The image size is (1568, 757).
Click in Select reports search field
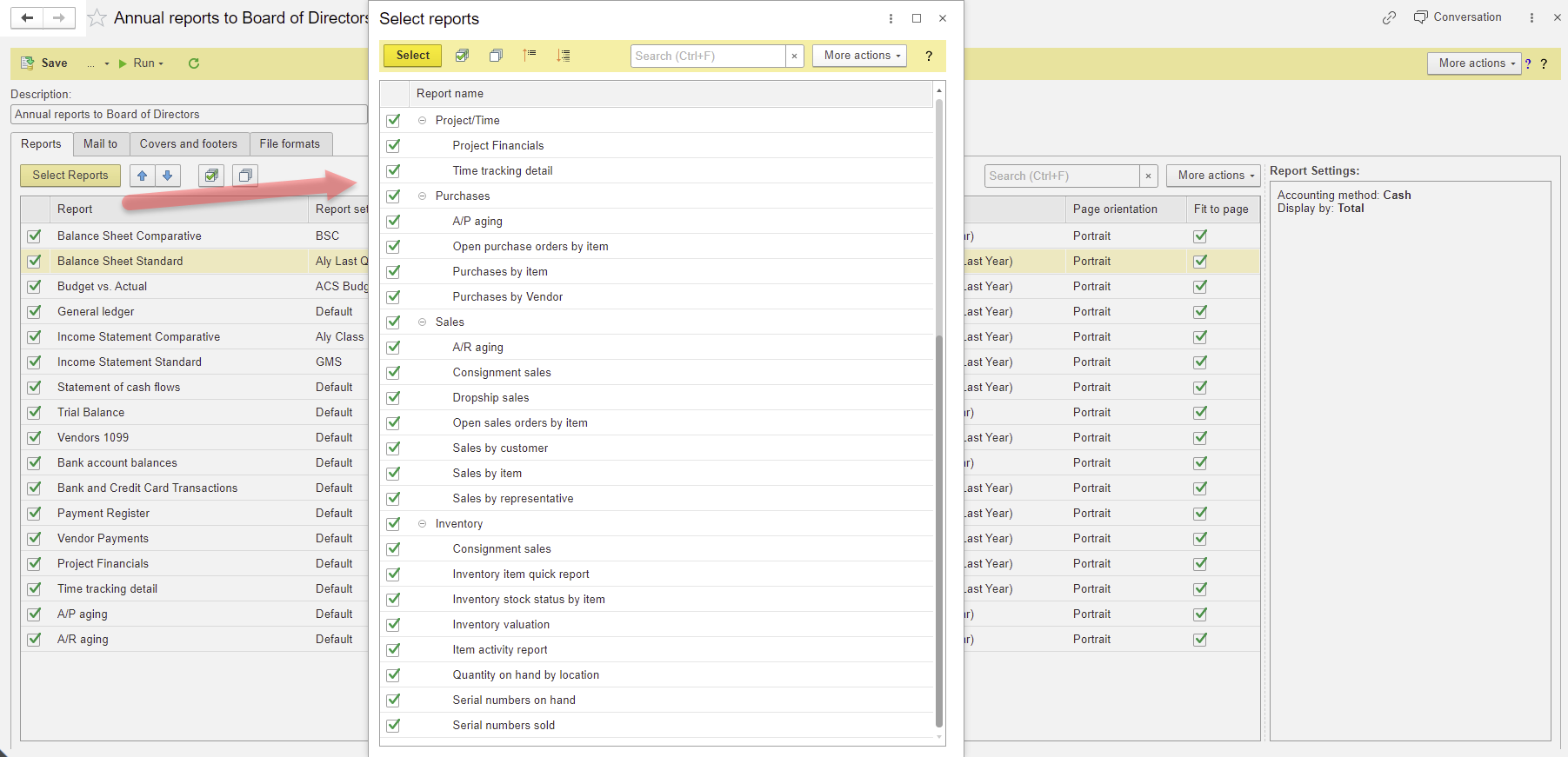coord(708,56)
